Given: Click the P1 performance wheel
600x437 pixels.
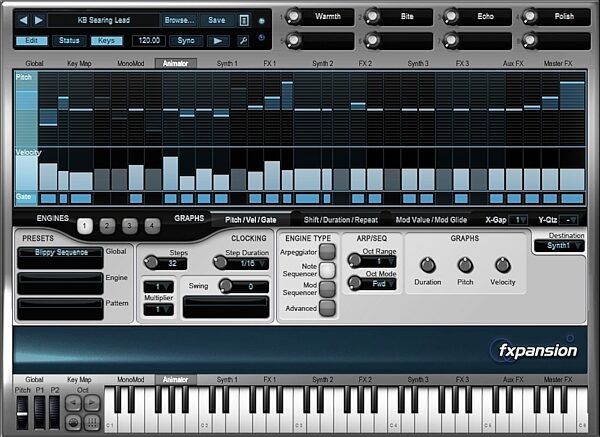Looking at the screenshot, I should click(x=40, y=413).
